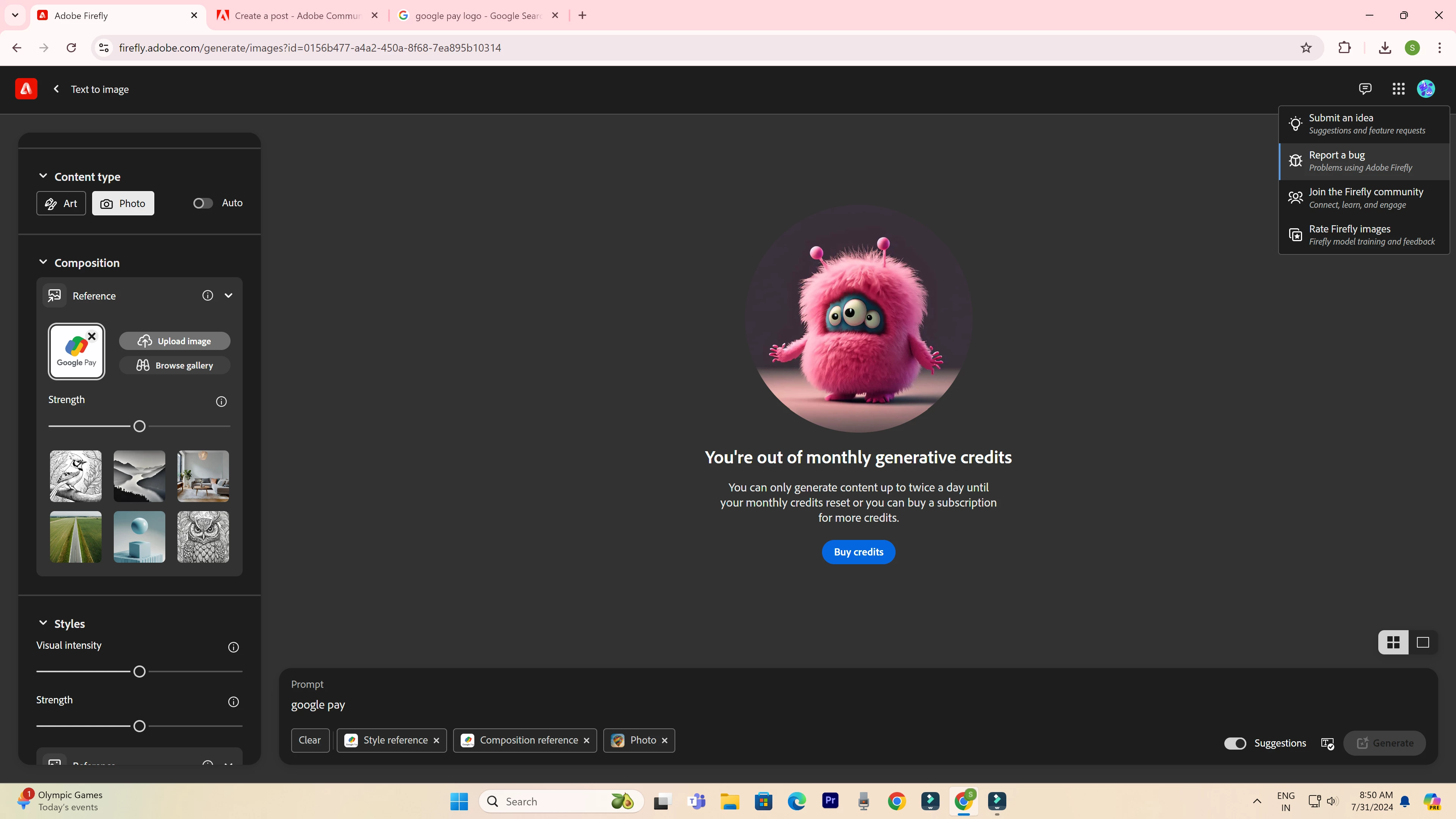Select Art content type
This screenshot has width=1456, height=819.
[x=61, y=204]
